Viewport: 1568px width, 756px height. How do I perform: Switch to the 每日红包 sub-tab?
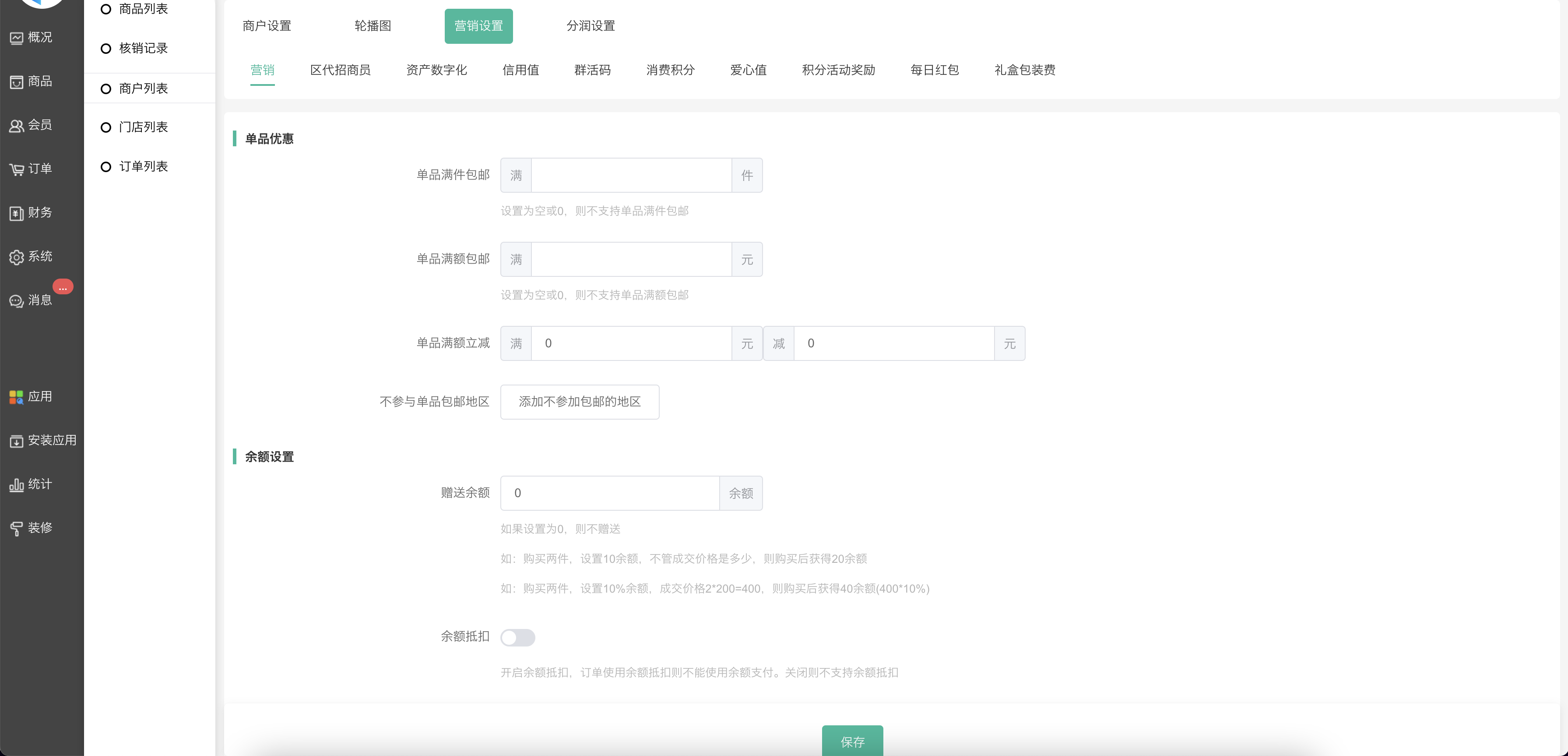coord(934,70)
